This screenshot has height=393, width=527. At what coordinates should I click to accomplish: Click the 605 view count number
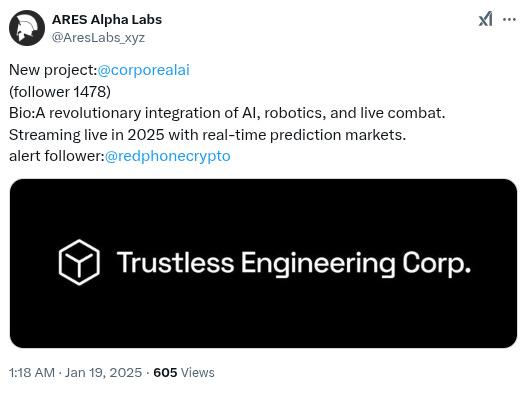click(x=165, y=372)
